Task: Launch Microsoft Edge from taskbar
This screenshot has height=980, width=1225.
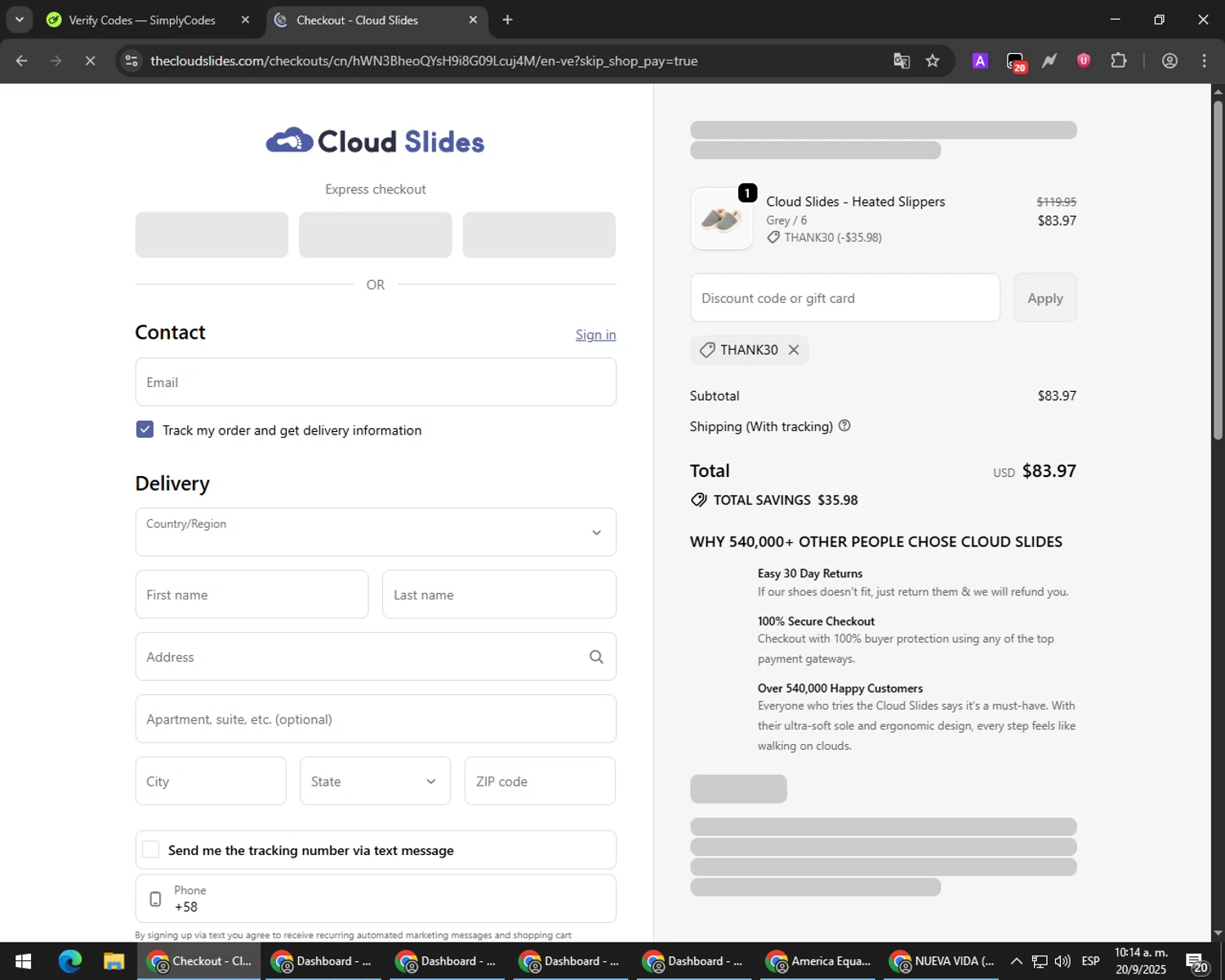Action: tap(70, 961)
